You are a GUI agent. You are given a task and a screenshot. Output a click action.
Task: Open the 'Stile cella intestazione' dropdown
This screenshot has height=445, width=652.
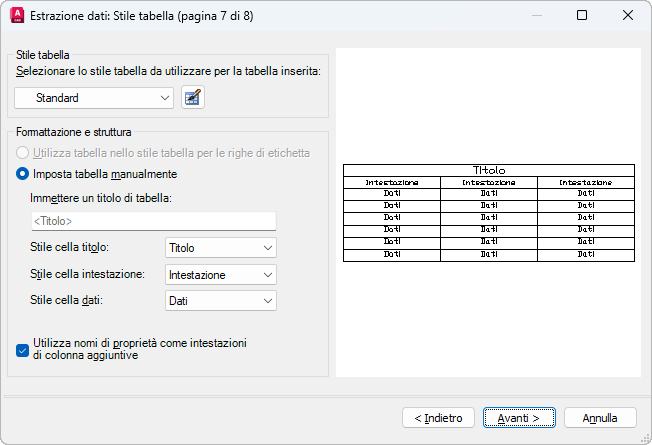220,274
